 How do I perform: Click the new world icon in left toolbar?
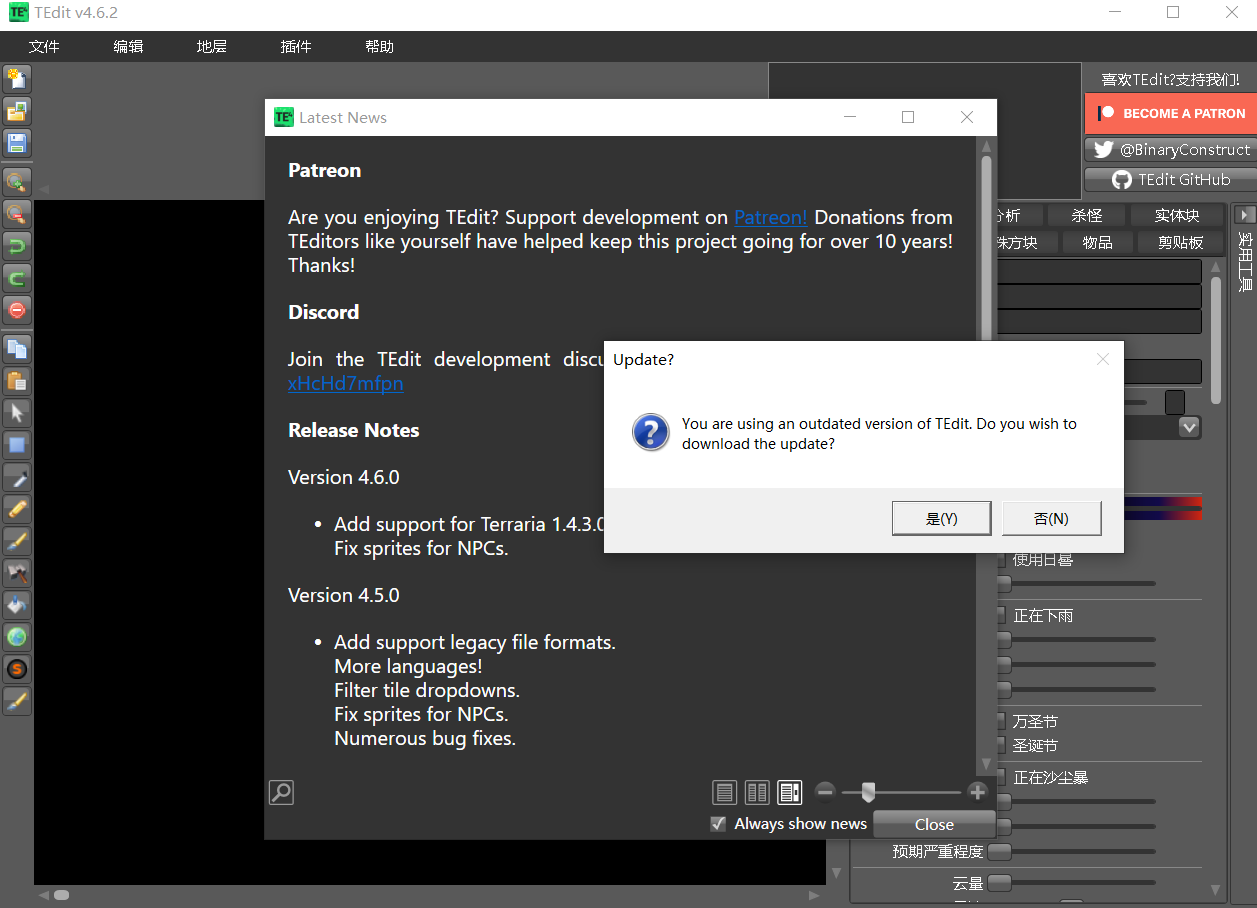click(17, 79)
